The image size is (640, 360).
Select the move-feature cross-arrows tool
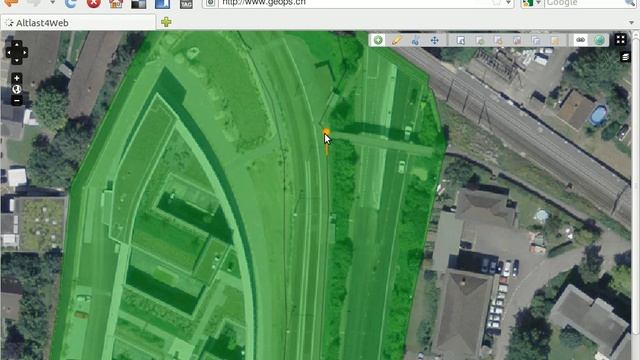click(435, 40)
